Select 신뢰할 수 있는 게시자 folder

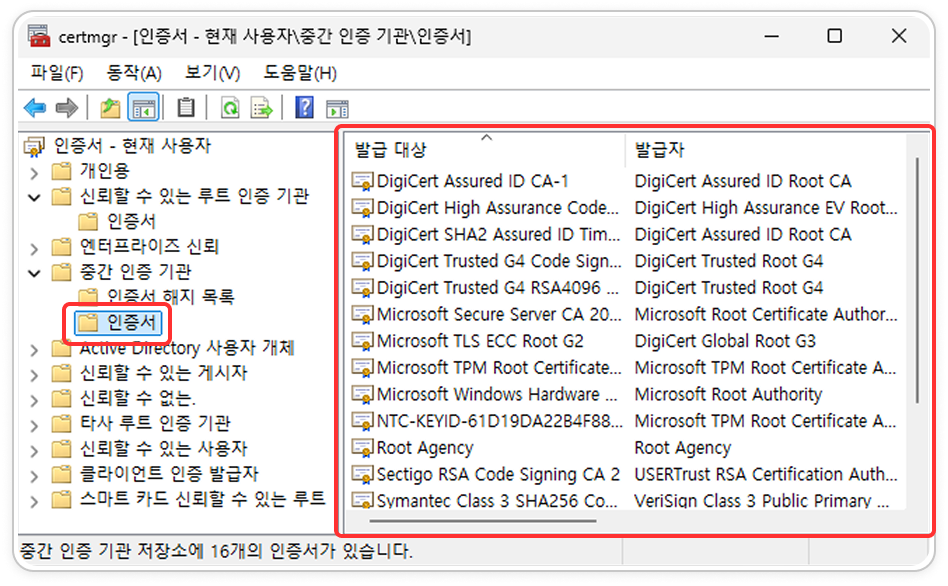[x=163, y=373]
